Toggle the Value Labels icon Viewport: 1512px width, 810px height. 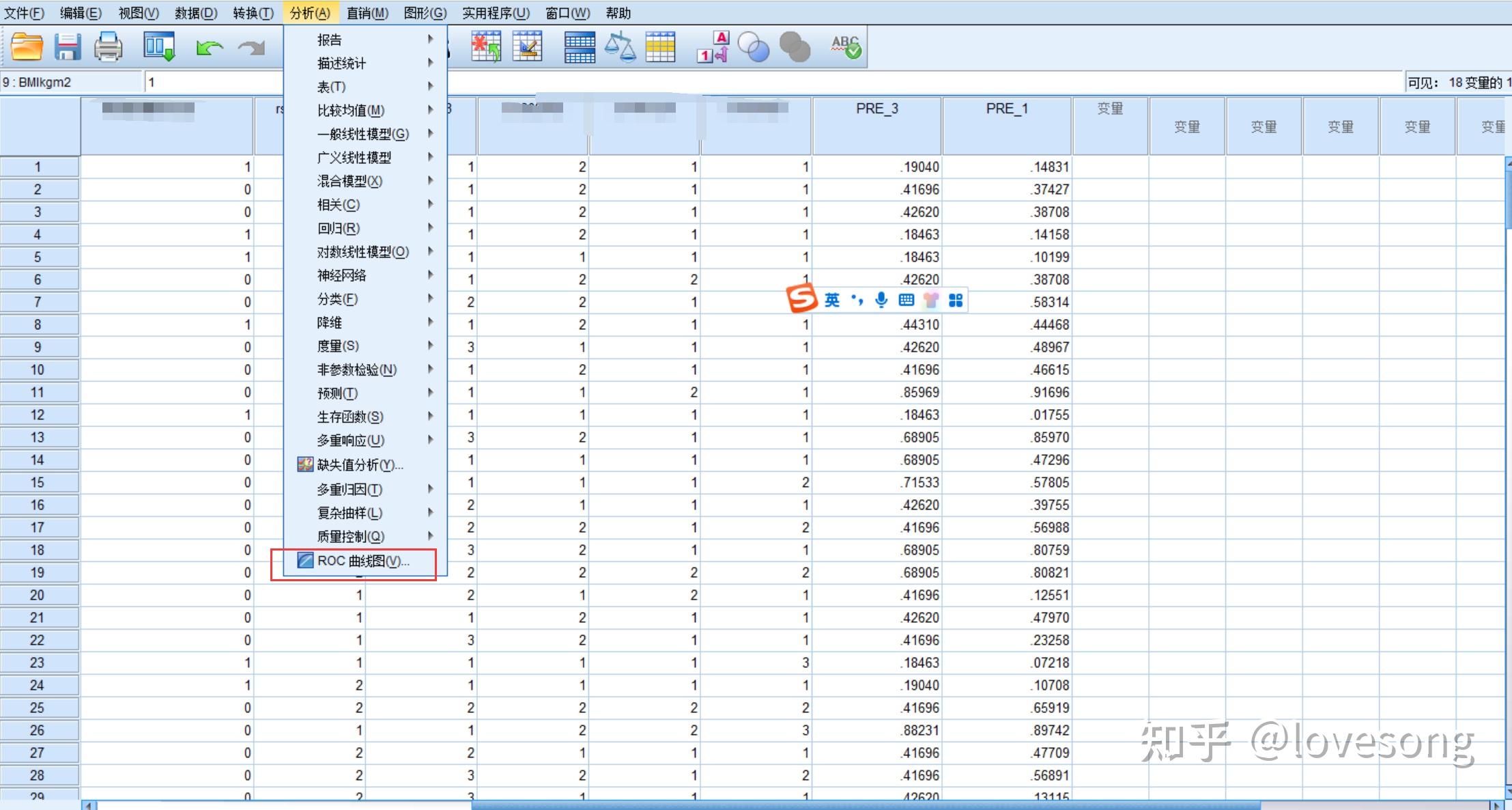pos(713,47)
